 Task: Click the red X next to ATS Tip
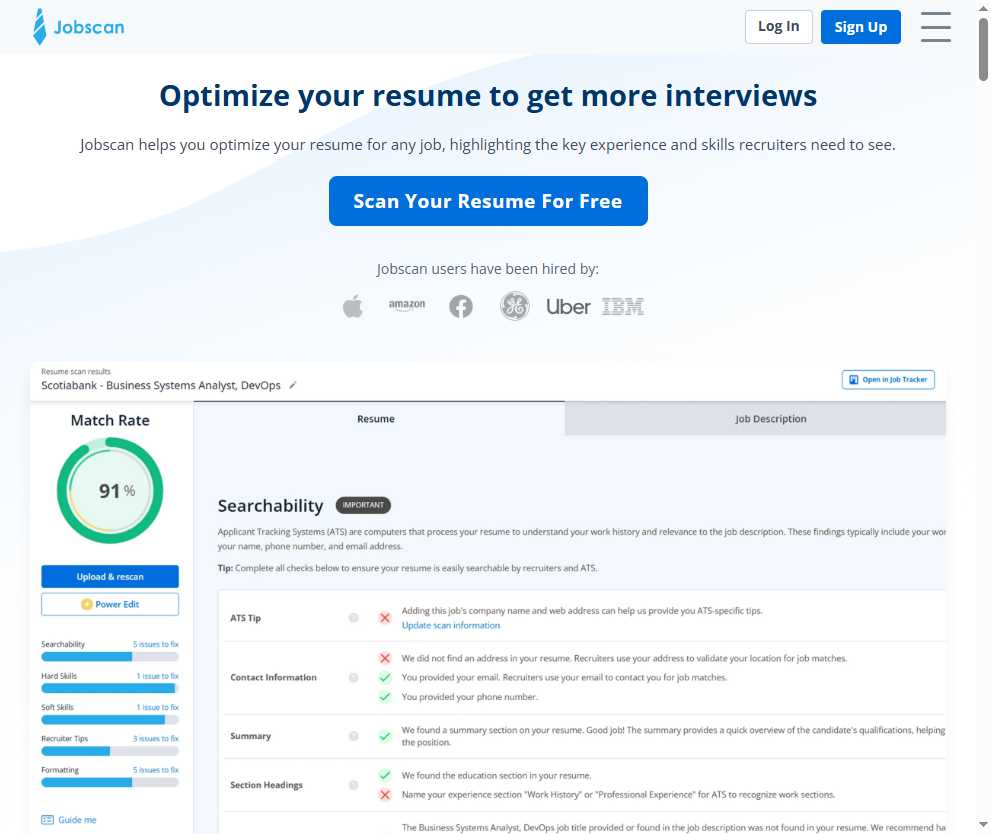tap(385, 618)
